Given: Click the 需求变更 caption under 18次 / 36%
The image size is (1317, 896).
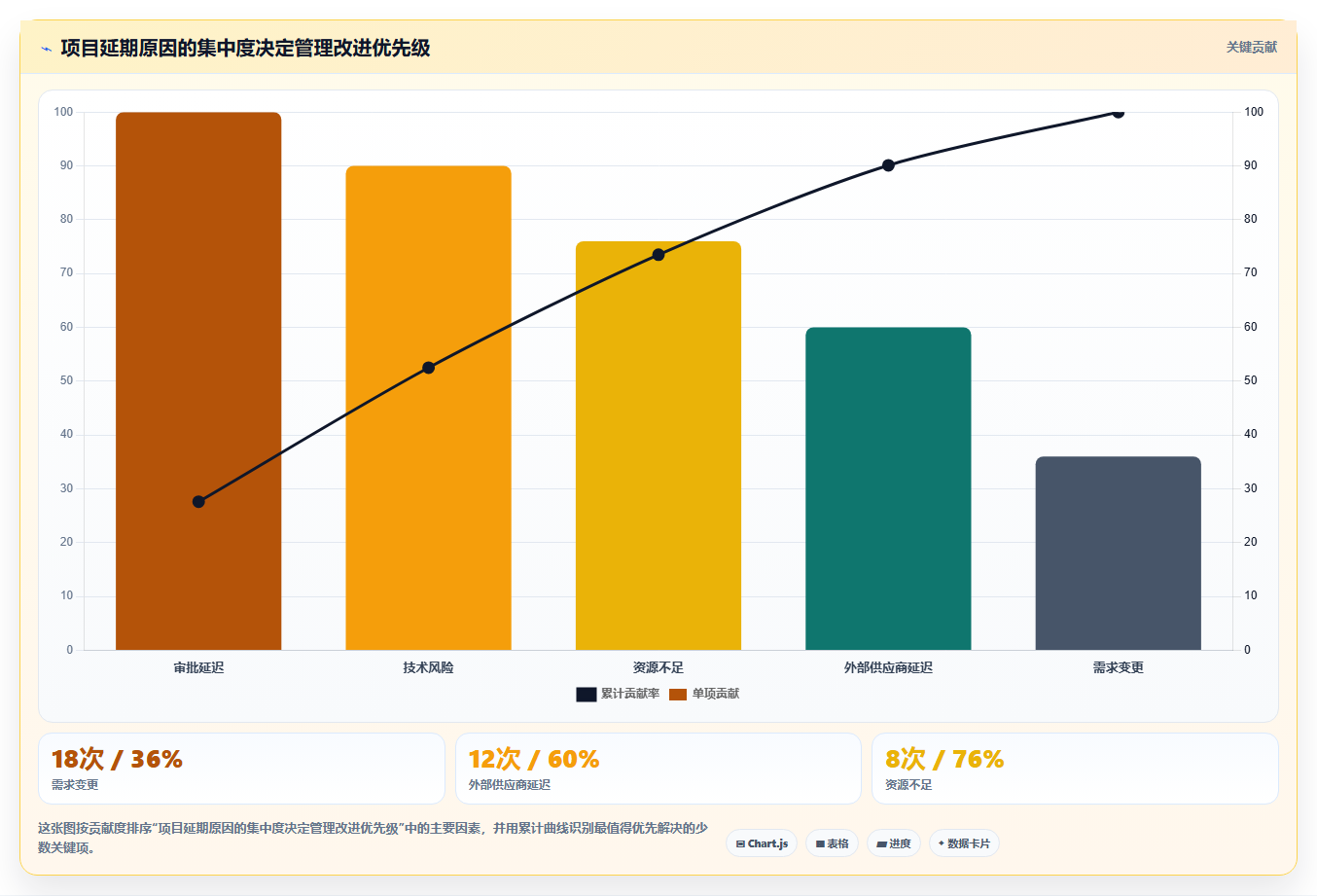Looking at the screenshot, I should point(75,785).
